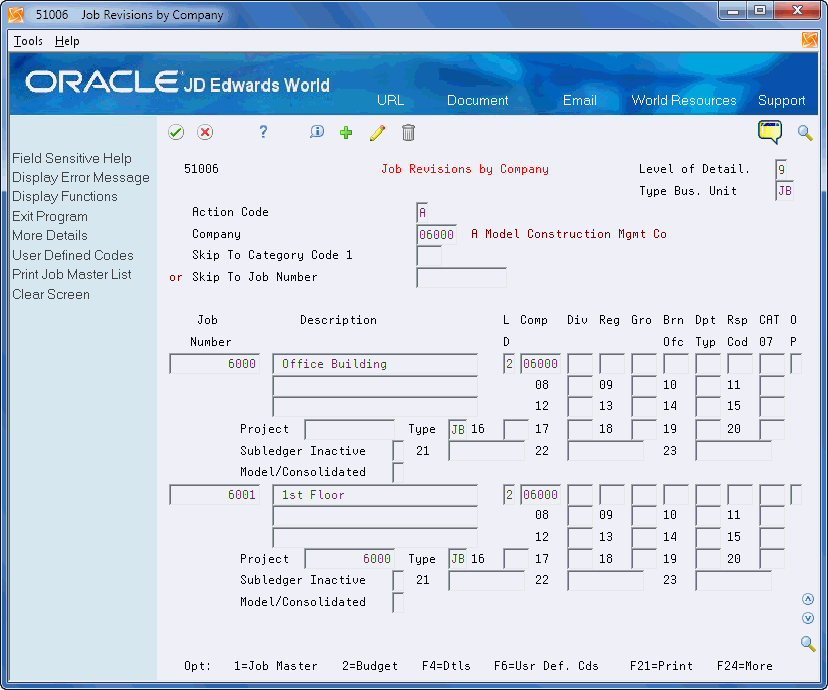Select Display Error Message in sidebar
828x690 pixels.
[81, 177]
